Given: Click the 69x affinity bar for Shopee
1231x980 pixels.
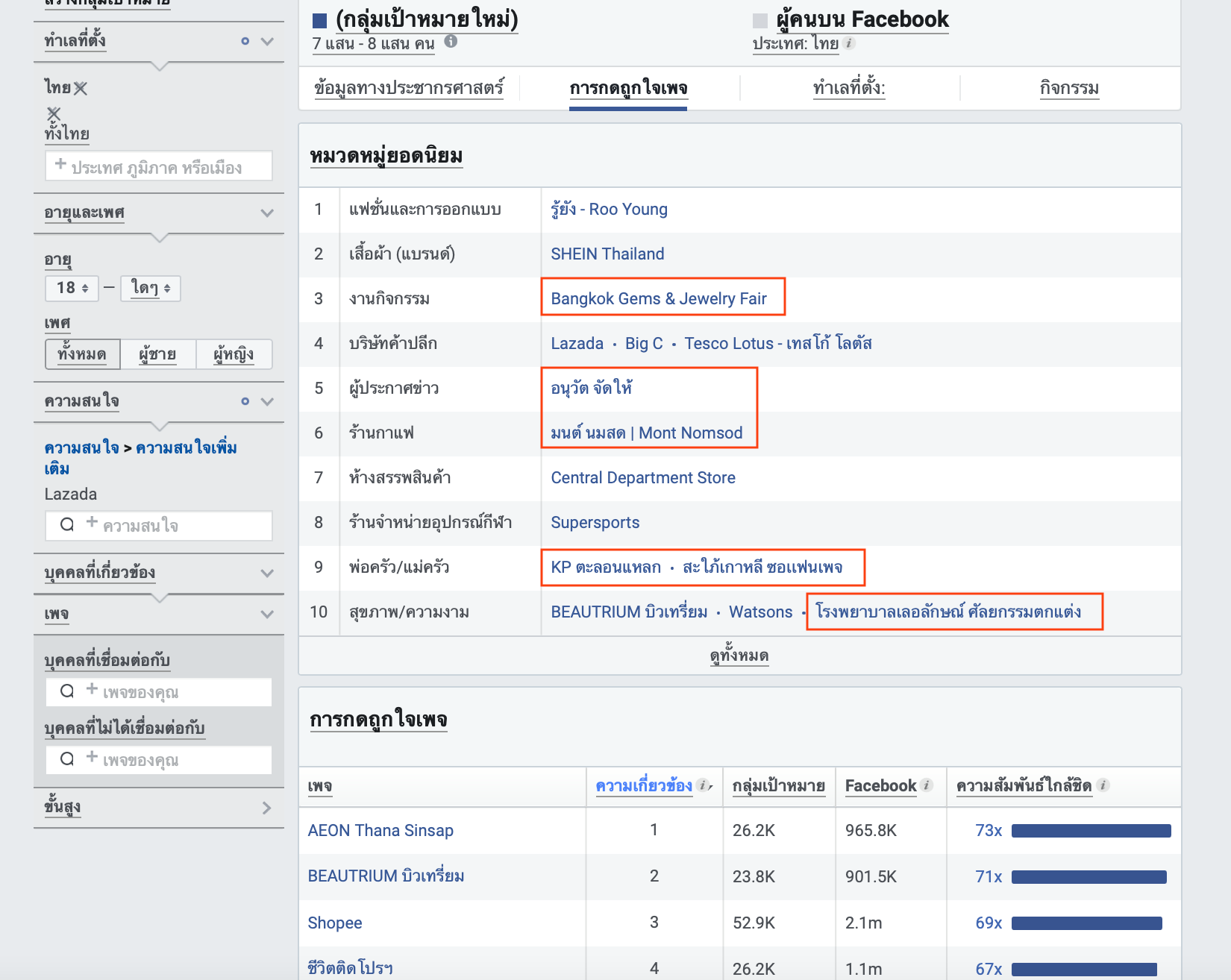Looking at the screenshot, I should pyautogui.click(x=1087, y=923).
